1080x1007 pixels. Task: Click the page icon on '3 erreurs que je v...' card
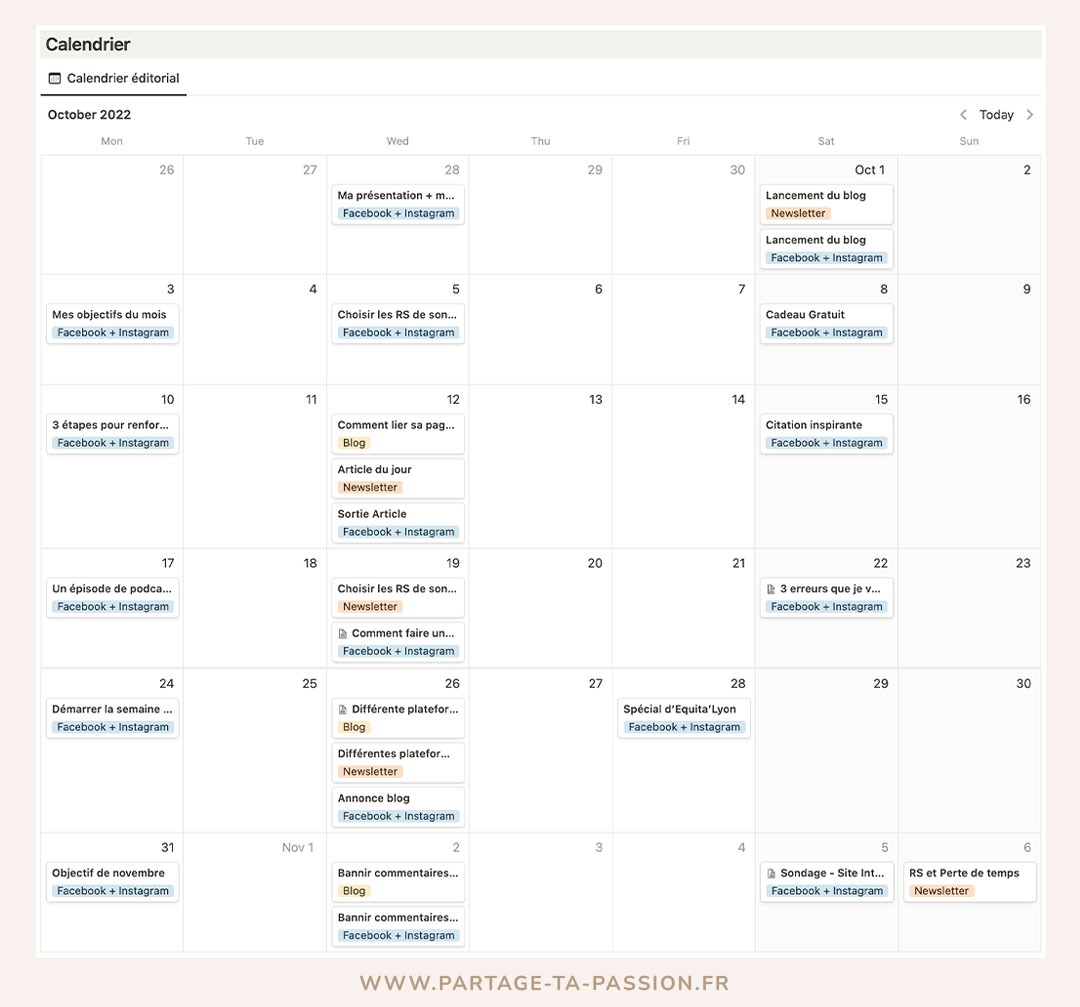point(771,589)
